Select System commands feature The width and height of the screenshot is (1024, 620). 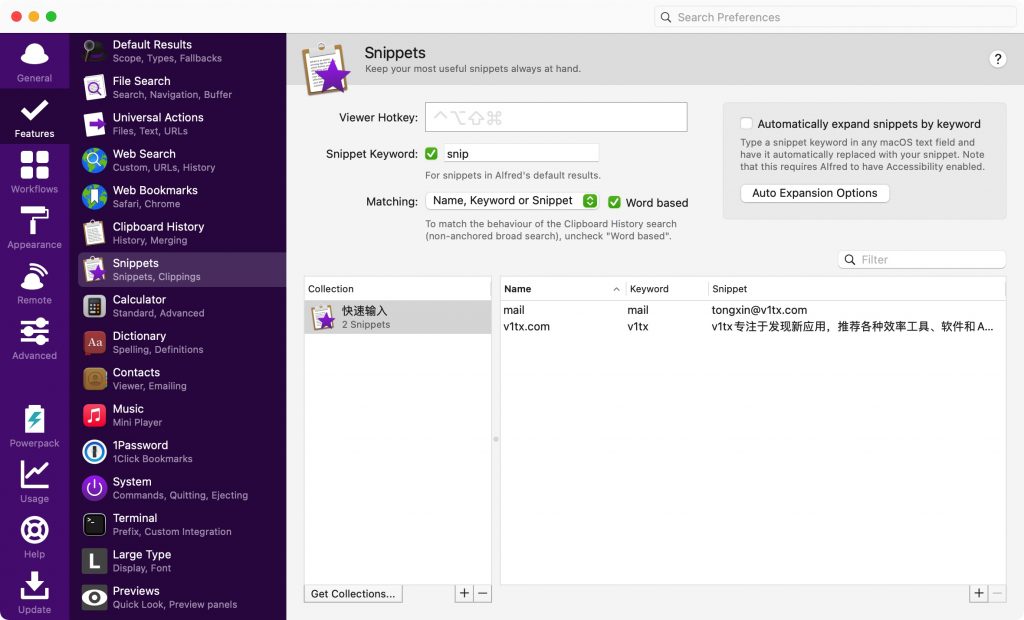[182, 488]
